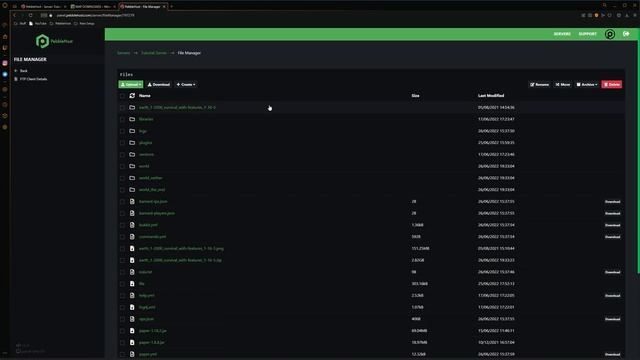This screenshot has width=640, height=360.
Task: Check the box for ops.json
Action: [122, 319]
